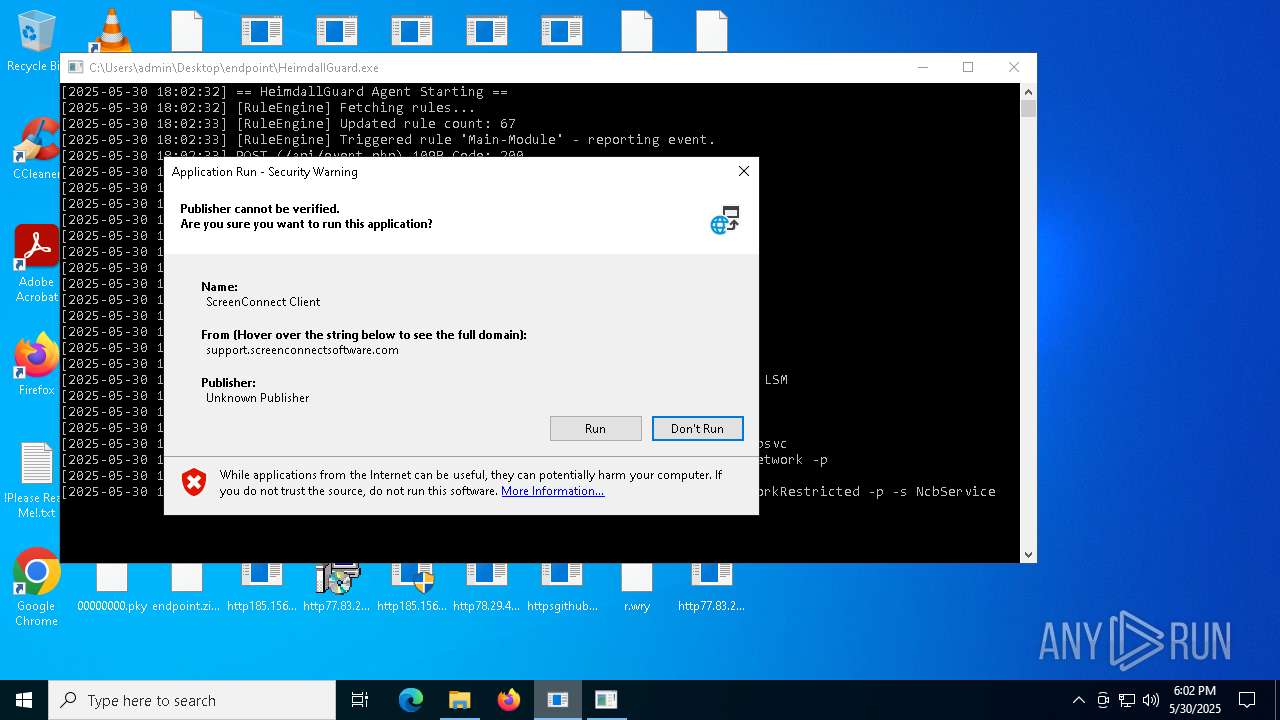
Task: Open the VLC media player cone shortcut
Action: tap(112, 30)
